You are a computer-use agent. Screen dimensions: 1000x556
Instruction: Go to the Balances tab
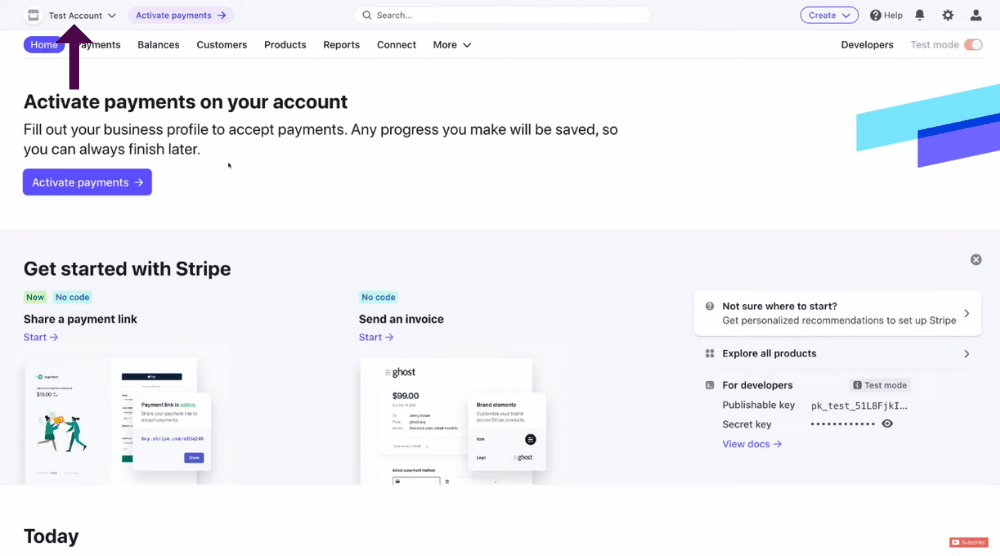[x=158, y=45]
